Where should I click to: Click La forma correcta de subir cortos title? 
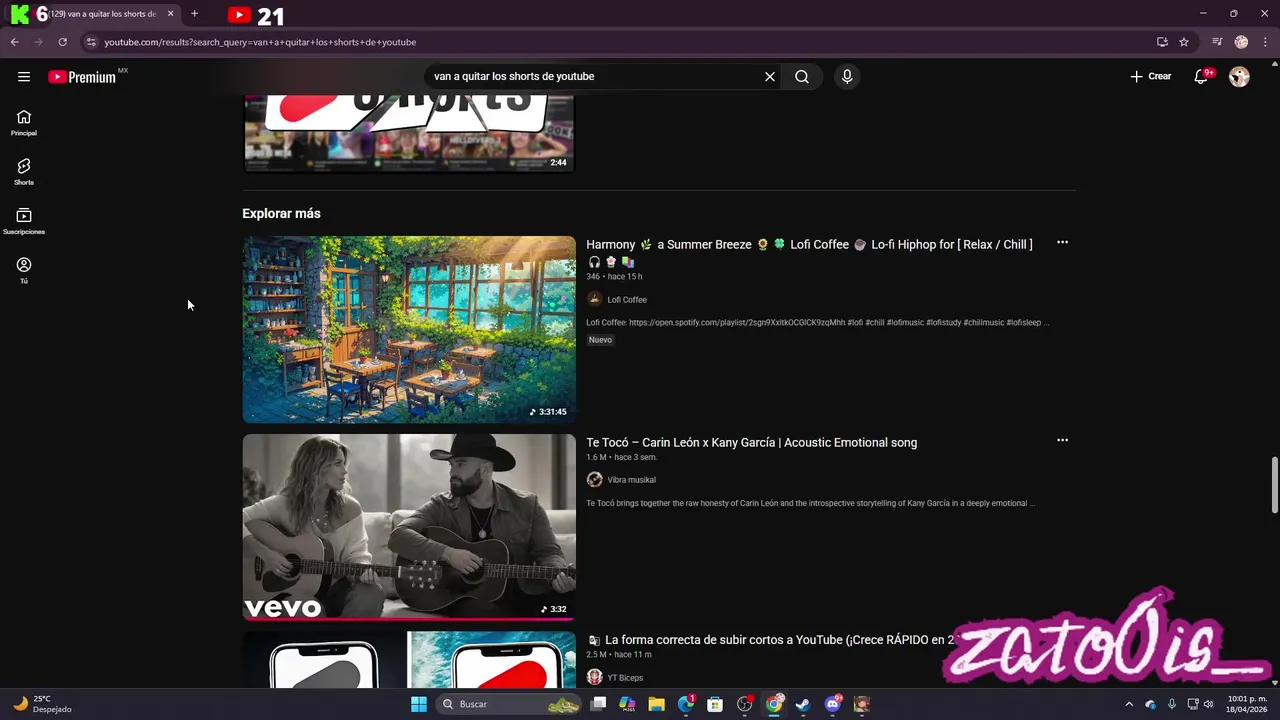point(770,640)
